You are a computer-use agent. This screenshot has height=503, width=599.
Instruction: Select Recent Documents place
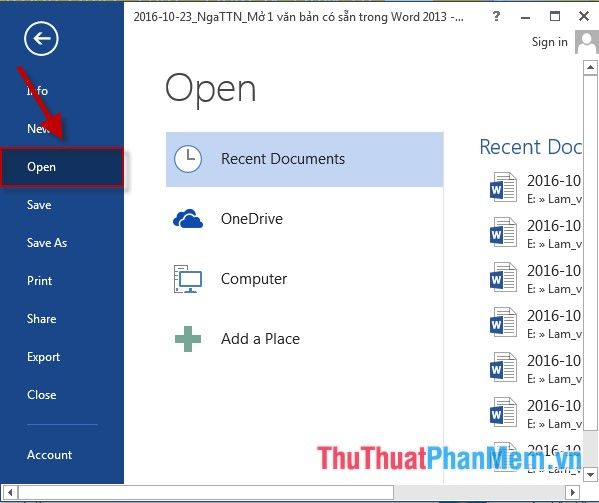pyautogui.click(x=304, y=159)
